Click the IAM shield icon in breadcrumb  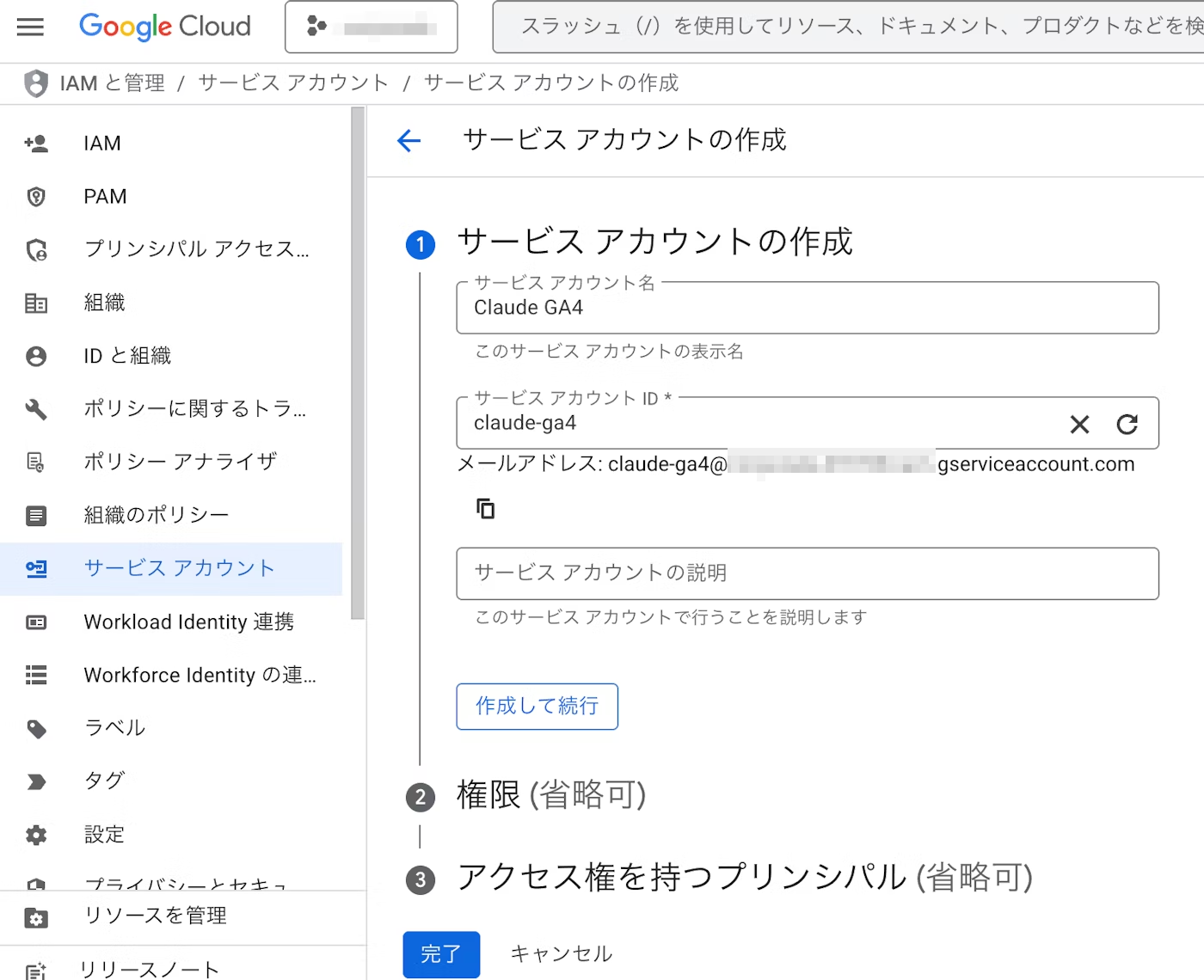pyautogui.click(x=36, y=83)
